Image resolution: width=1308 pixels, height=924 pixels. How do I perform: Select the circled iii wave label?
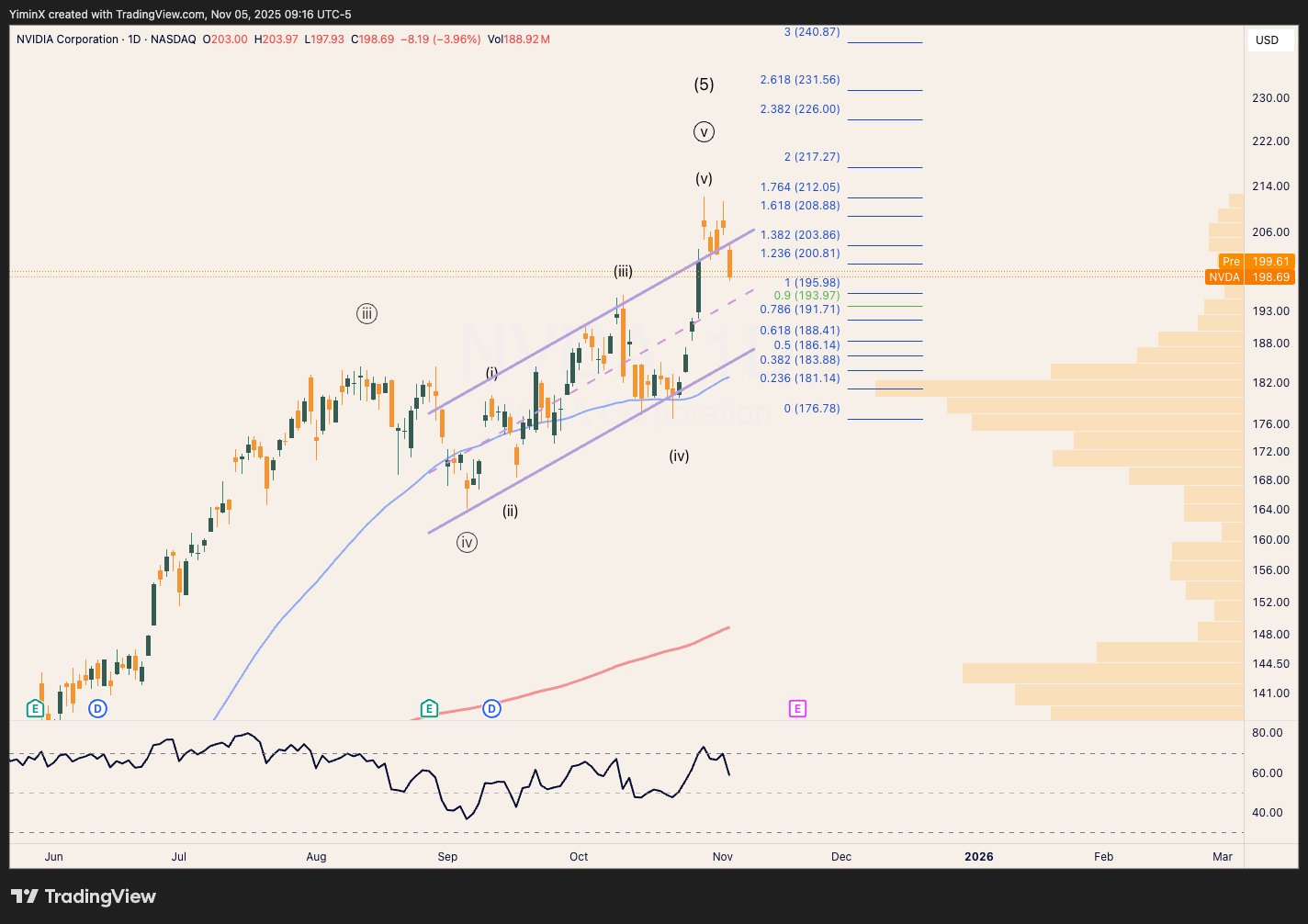[x=366, y=314]
